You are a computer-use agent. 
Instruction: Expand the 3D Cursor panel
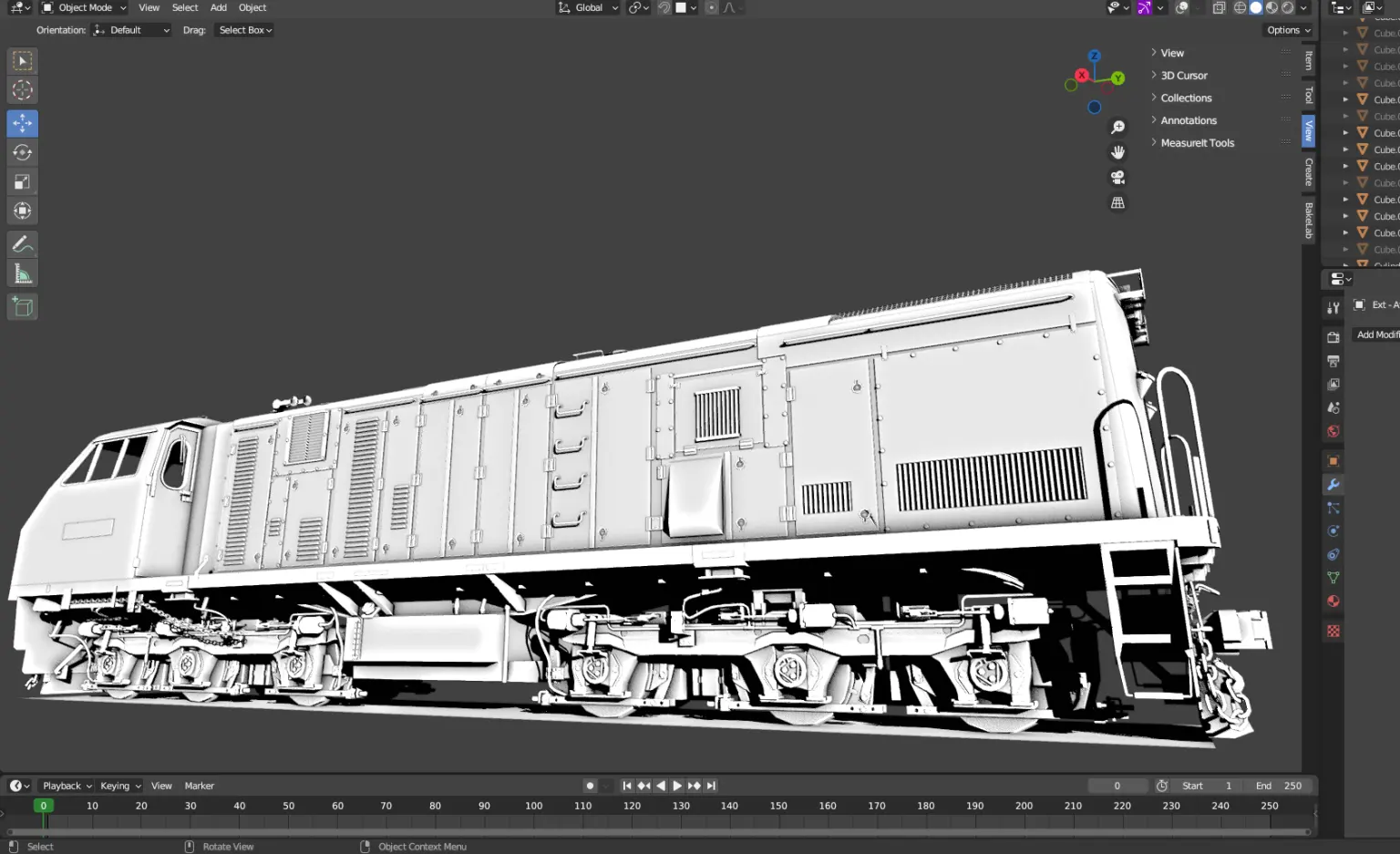(x=1183, y=76)
